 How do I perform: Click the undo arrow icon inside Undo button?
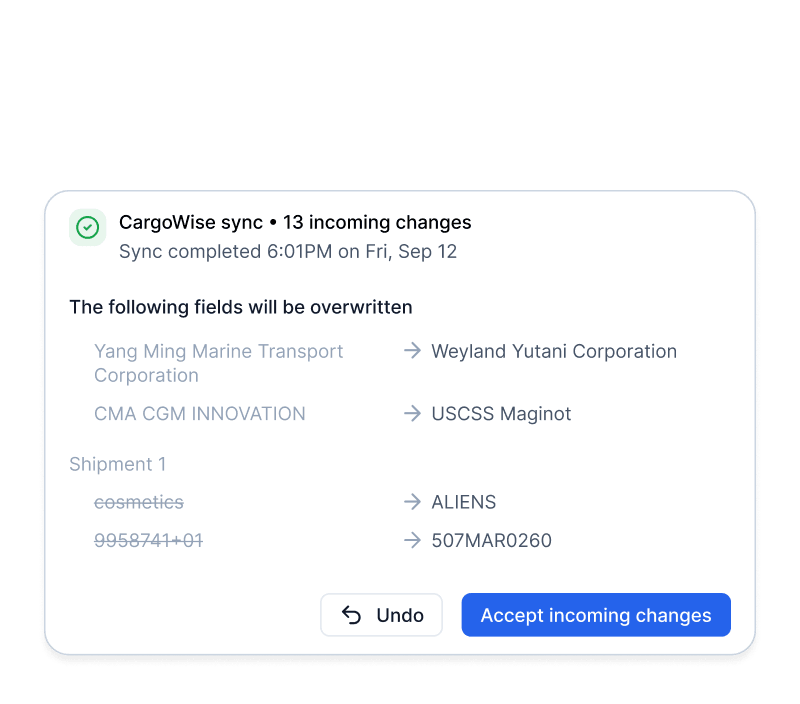[350, 615]
